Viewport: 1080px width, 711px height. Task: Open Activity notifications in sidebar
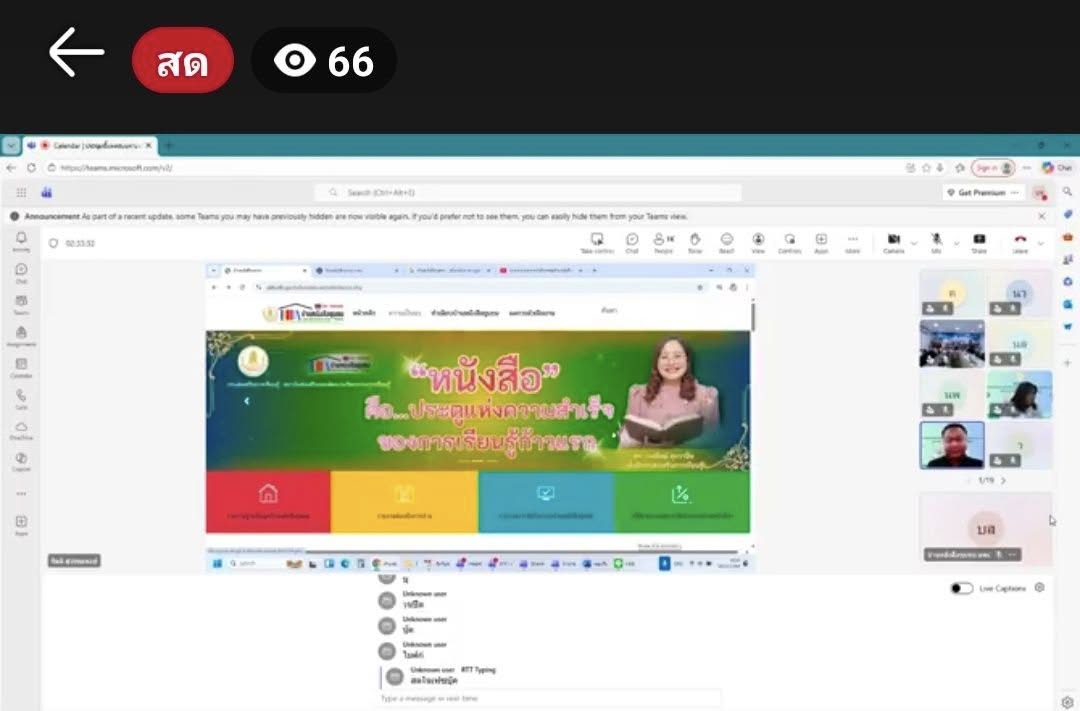(x=21, y=241)
